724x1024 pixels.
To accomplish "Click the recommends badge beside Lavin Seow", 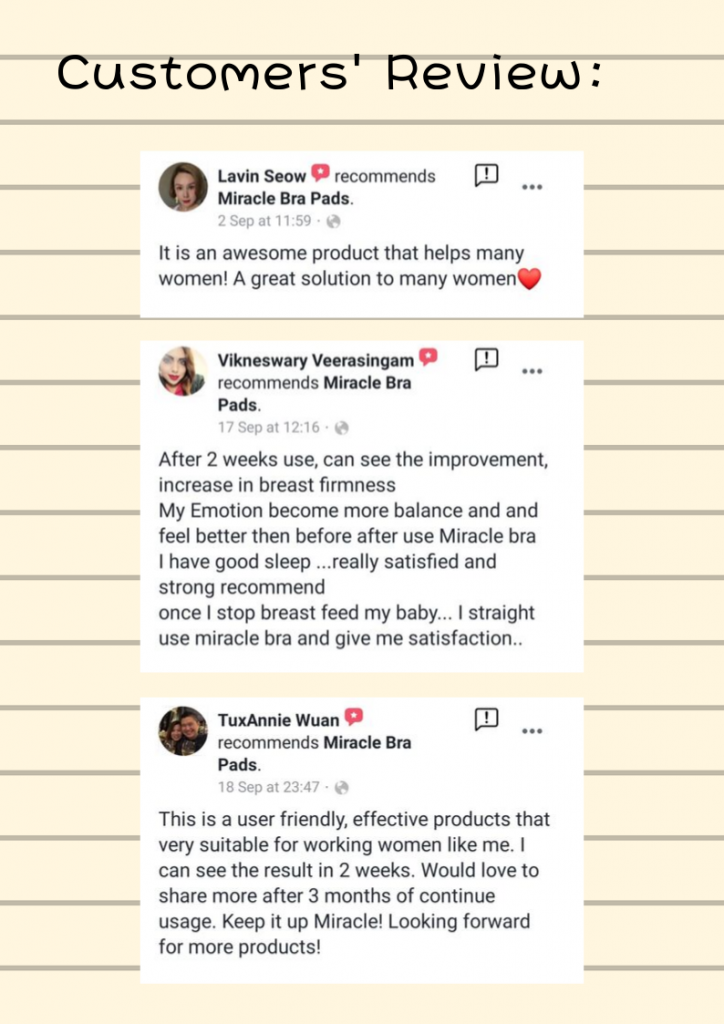I will 320,173.
